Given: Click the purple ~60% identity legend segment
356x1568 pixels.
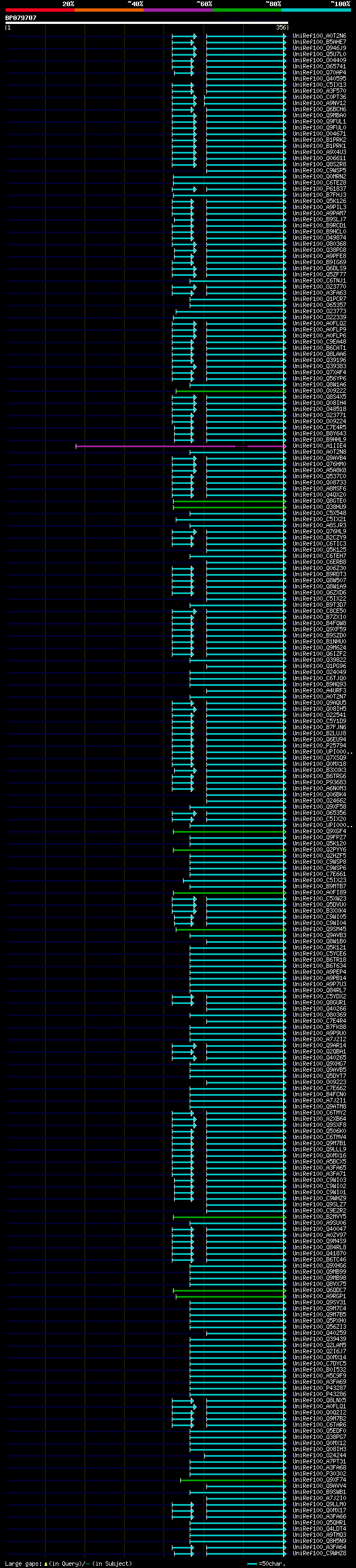Looking at the screenshot, I should coord(177,10).
